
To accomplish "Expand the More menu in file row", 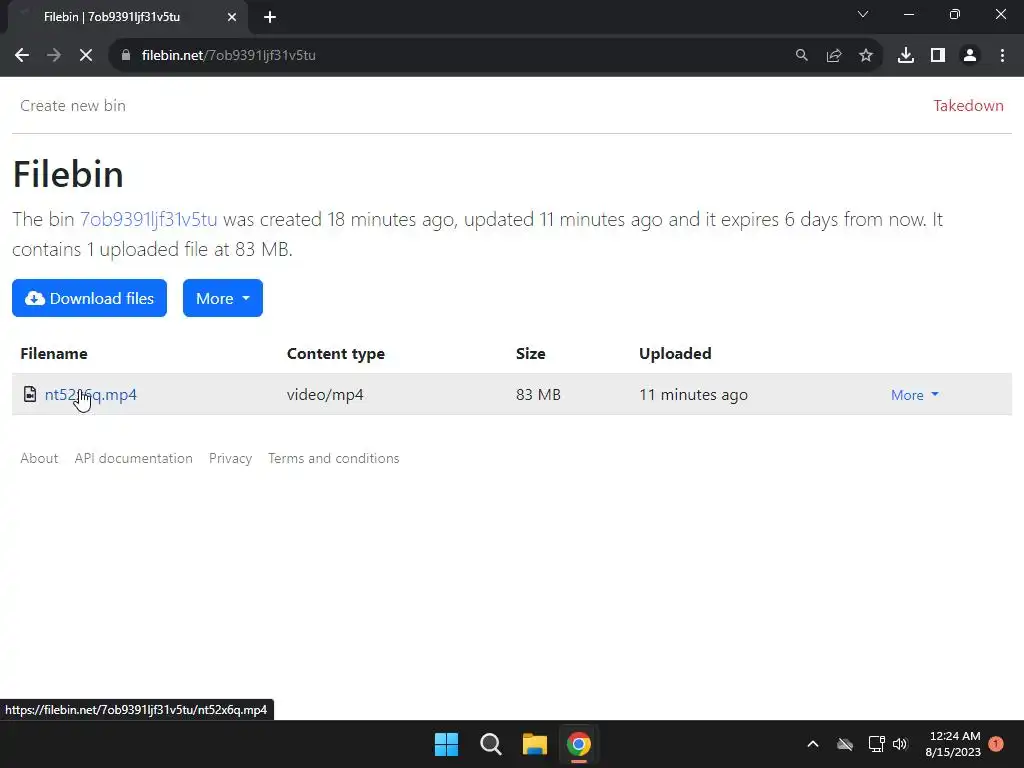I will click(915, 394).
